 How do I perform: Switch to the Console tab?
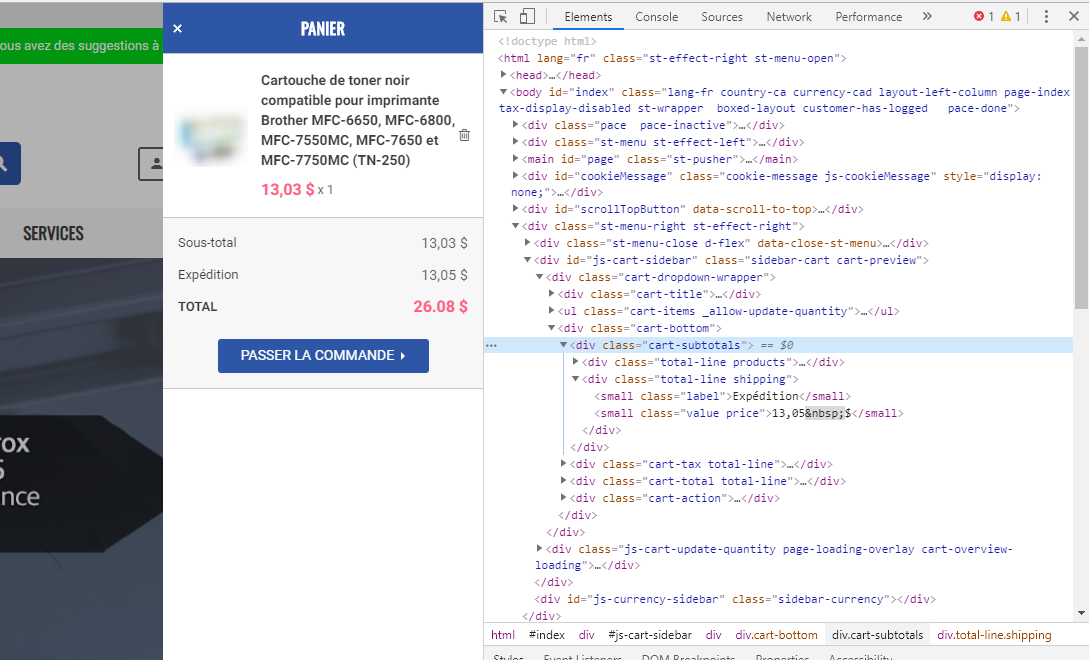(656, 17)
